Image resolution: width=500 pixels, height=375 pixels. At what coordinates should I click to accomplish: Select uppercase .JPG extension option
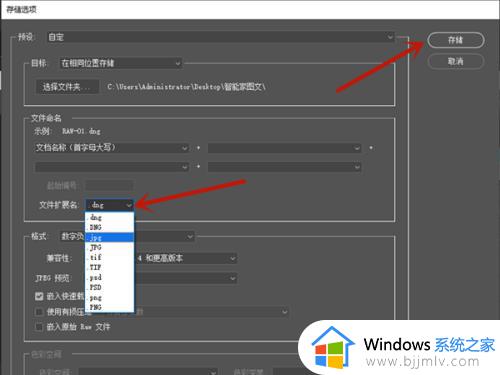point(110,247)
